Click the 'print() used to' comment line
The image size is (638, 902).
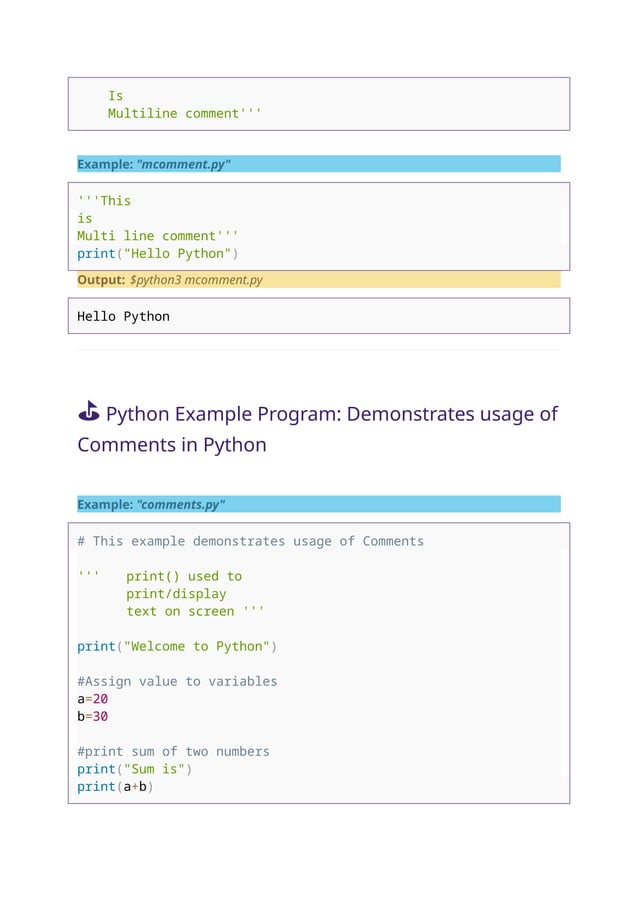pyautogui.click(x=184, y=576)
